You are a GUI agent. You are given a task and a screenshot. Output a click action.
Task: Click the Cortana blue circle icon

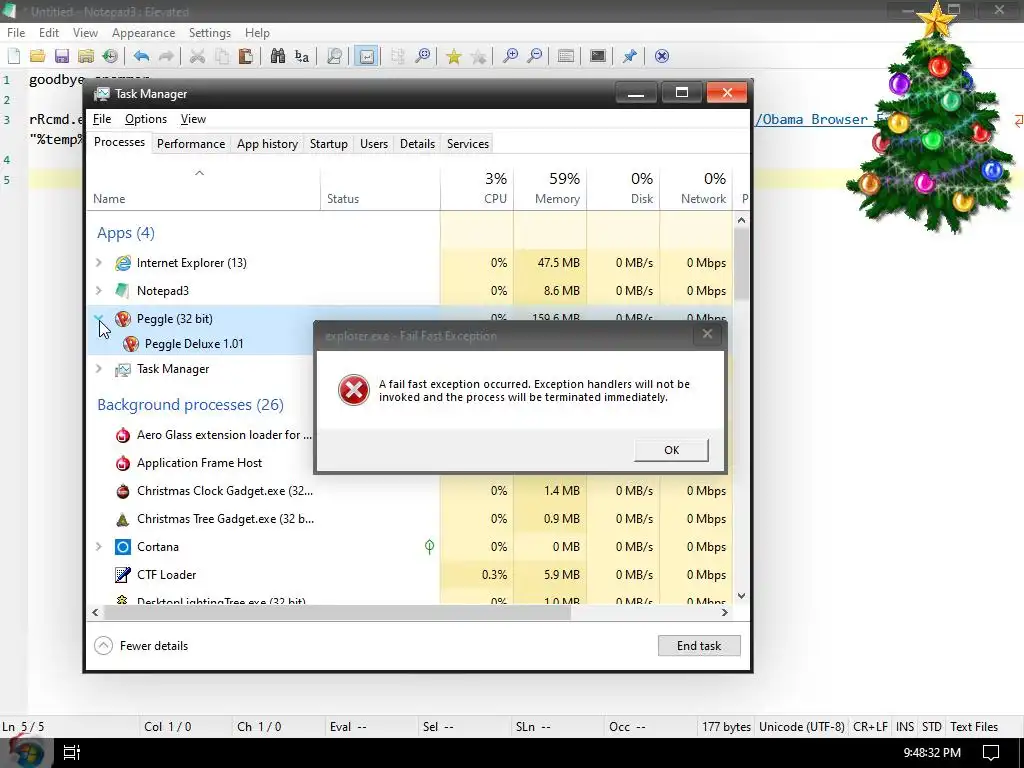(x=123, y=547)
